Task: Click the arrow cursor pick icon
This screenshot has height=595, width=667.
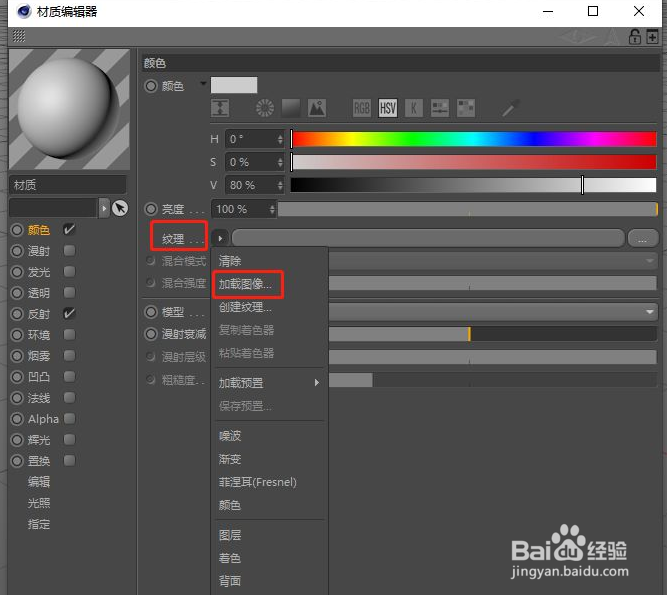Action: click(x=120, y=208)
